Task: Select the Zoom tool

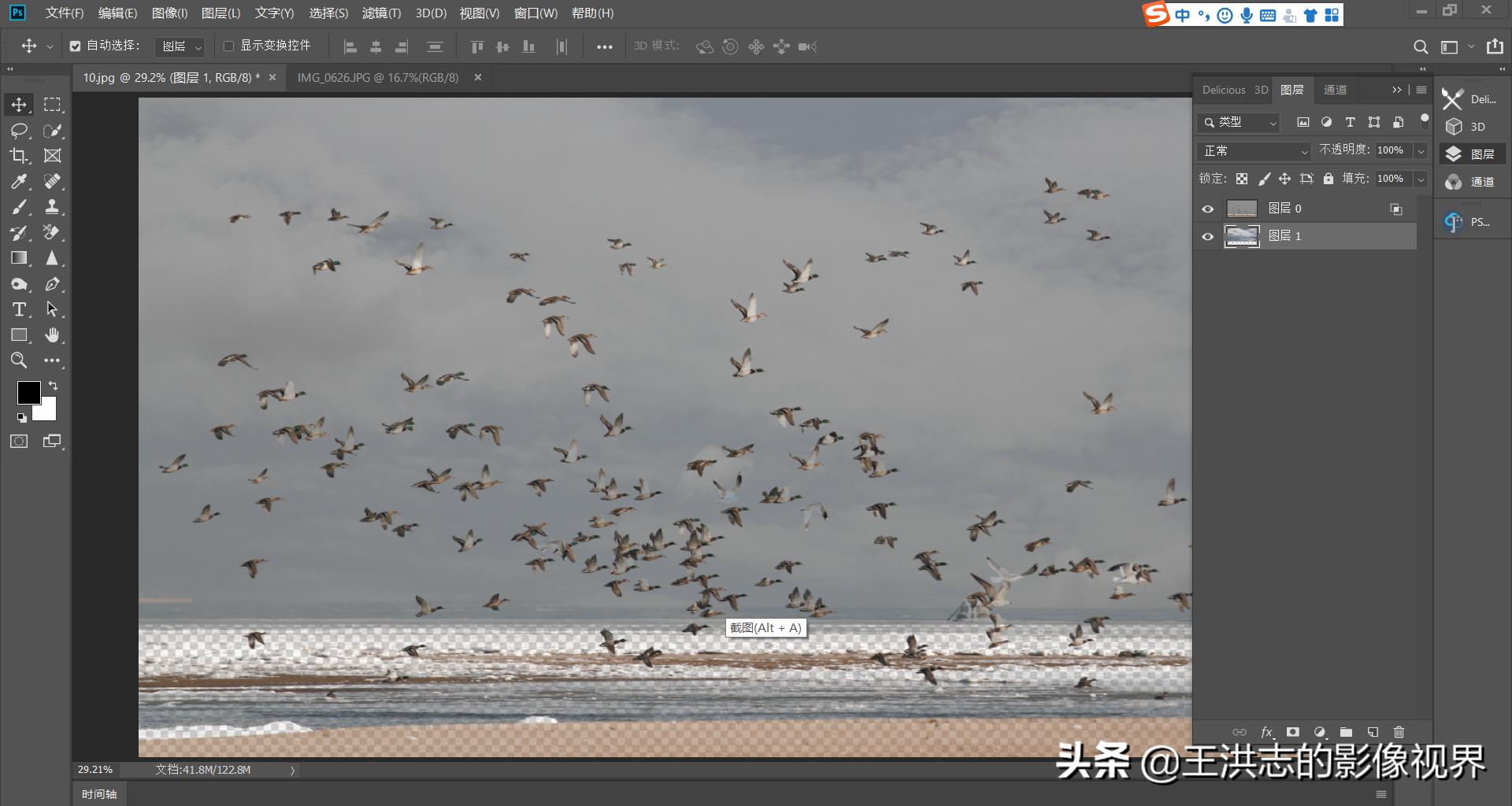Action: [19, 360]
